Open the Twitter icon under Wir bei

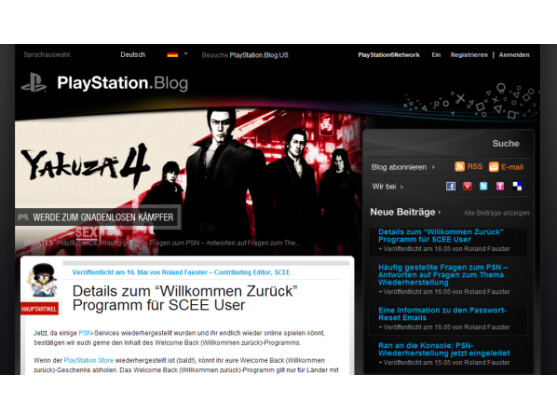(x=483, y=186)
